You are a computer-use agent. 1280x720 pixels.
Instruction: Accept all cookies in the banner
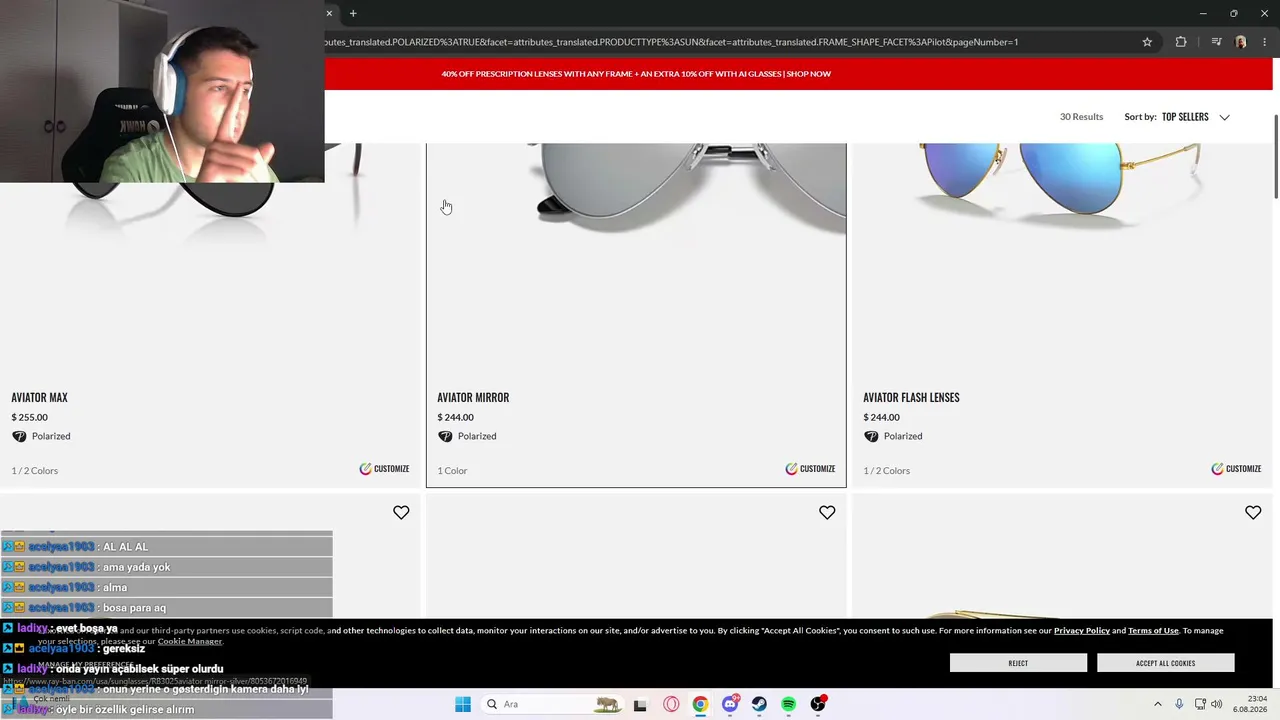coord(1165,663)
